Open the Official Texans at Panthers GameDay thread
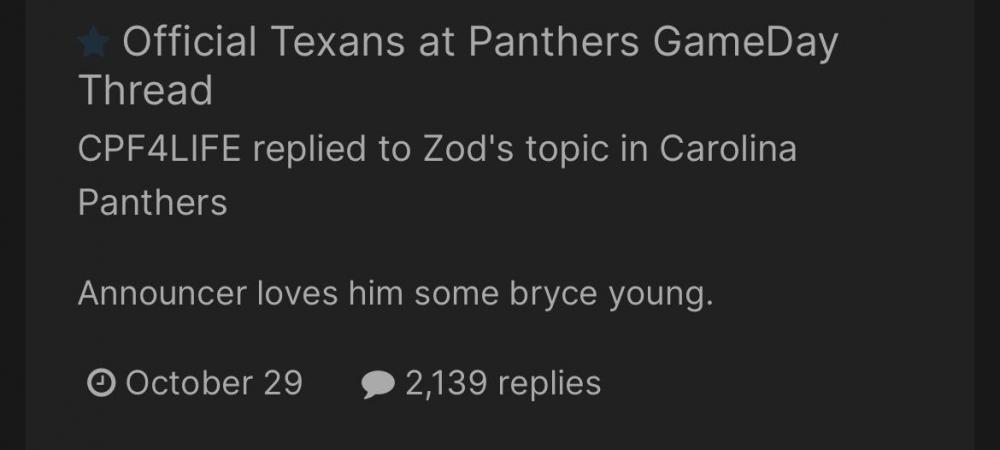 point(458,43)
